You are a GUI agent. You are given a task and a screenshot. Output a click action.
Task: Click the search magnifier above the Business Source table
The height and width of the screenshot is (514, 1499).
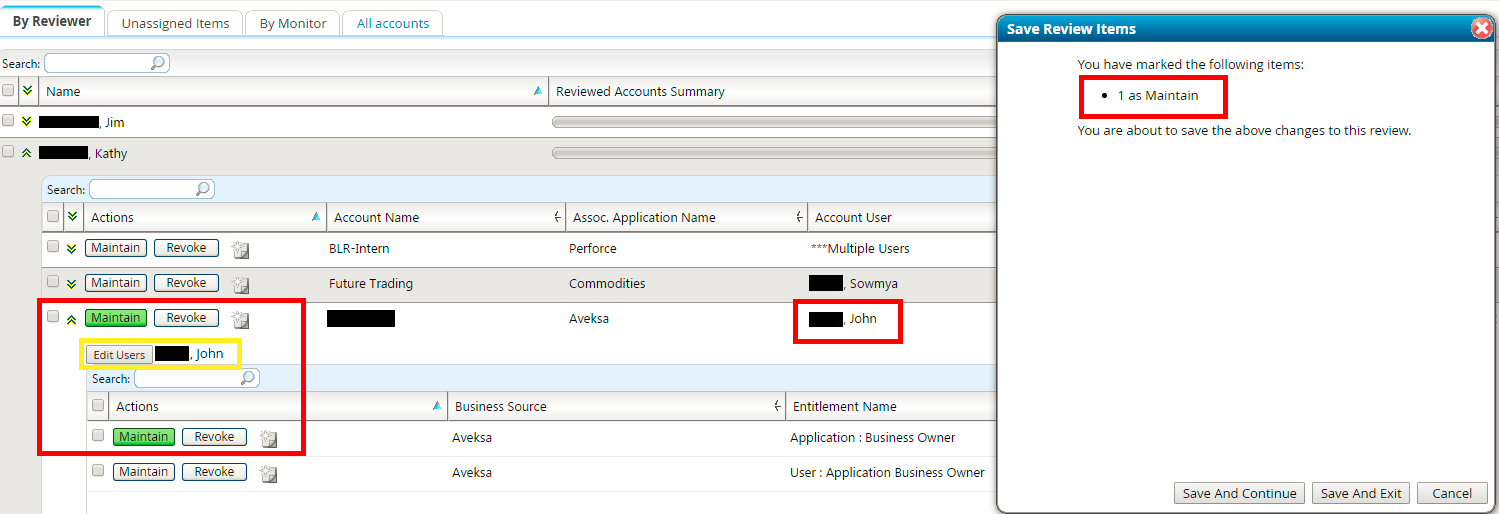(x=249, y=378)
